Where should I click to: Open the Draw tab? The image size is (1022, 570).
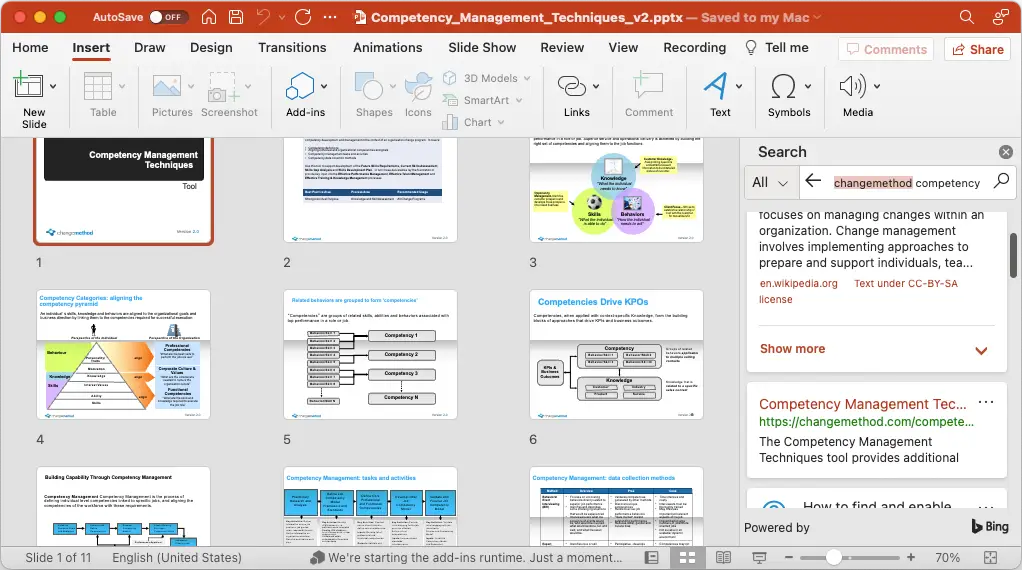click(x=149, y=48)
